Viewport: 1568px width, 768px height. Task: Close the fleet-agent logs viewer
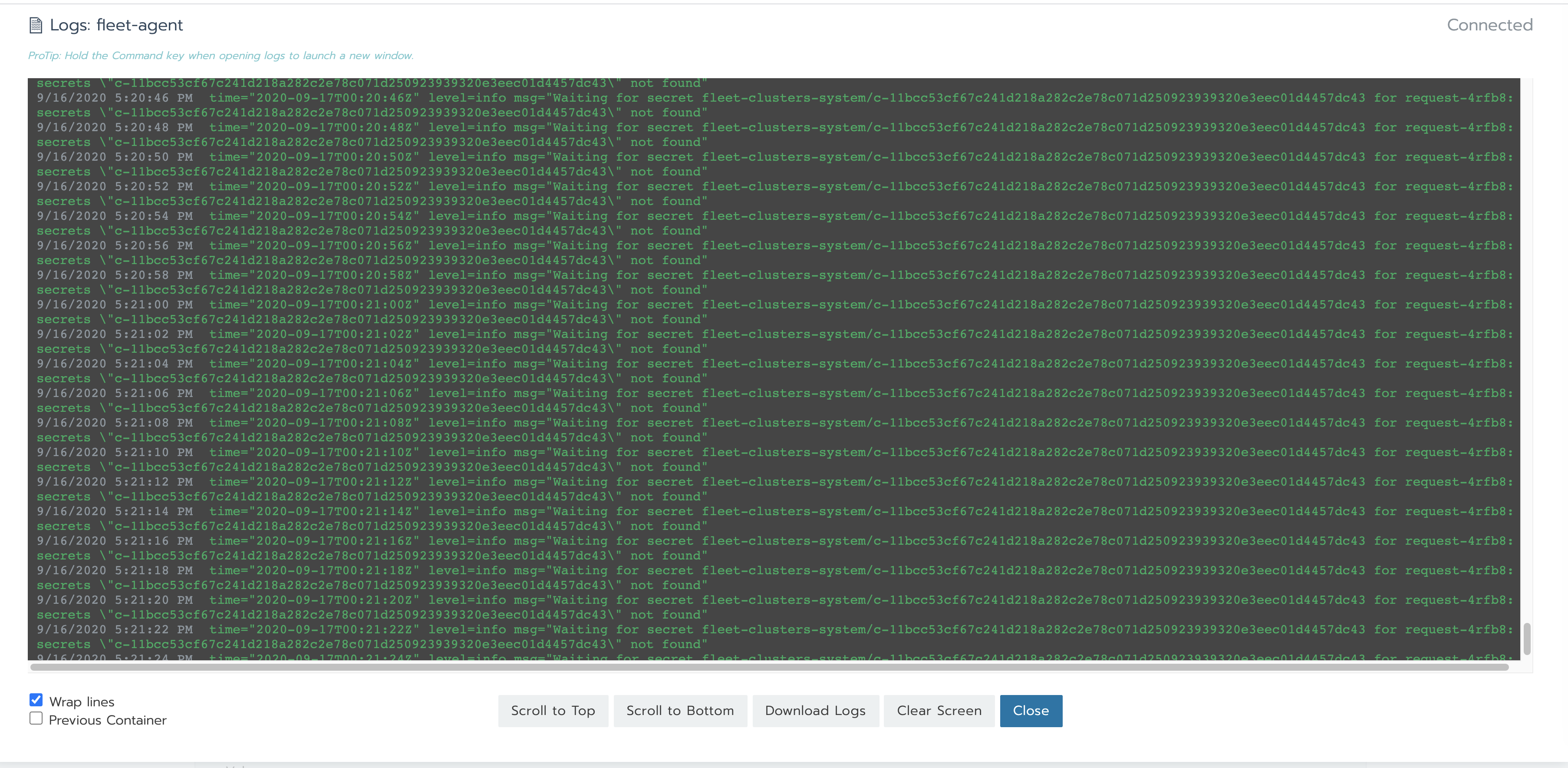pyautogui.click(x=1031, y=711)
